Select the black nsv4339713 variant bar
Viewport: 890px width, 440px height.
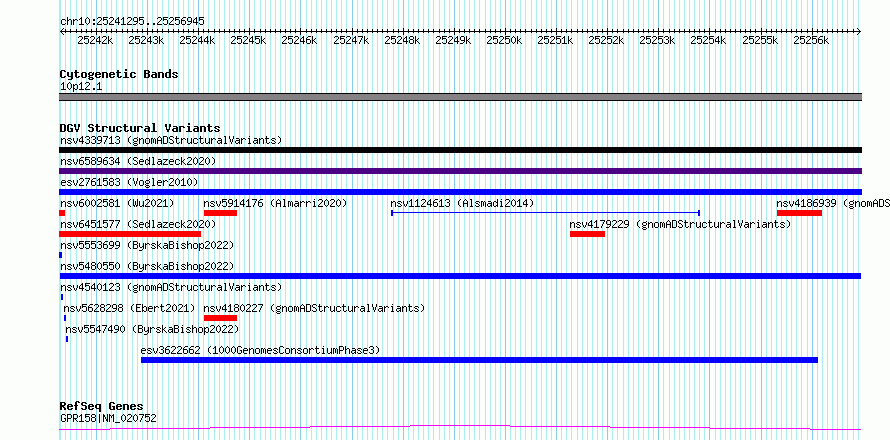click(x=460, y=150)
